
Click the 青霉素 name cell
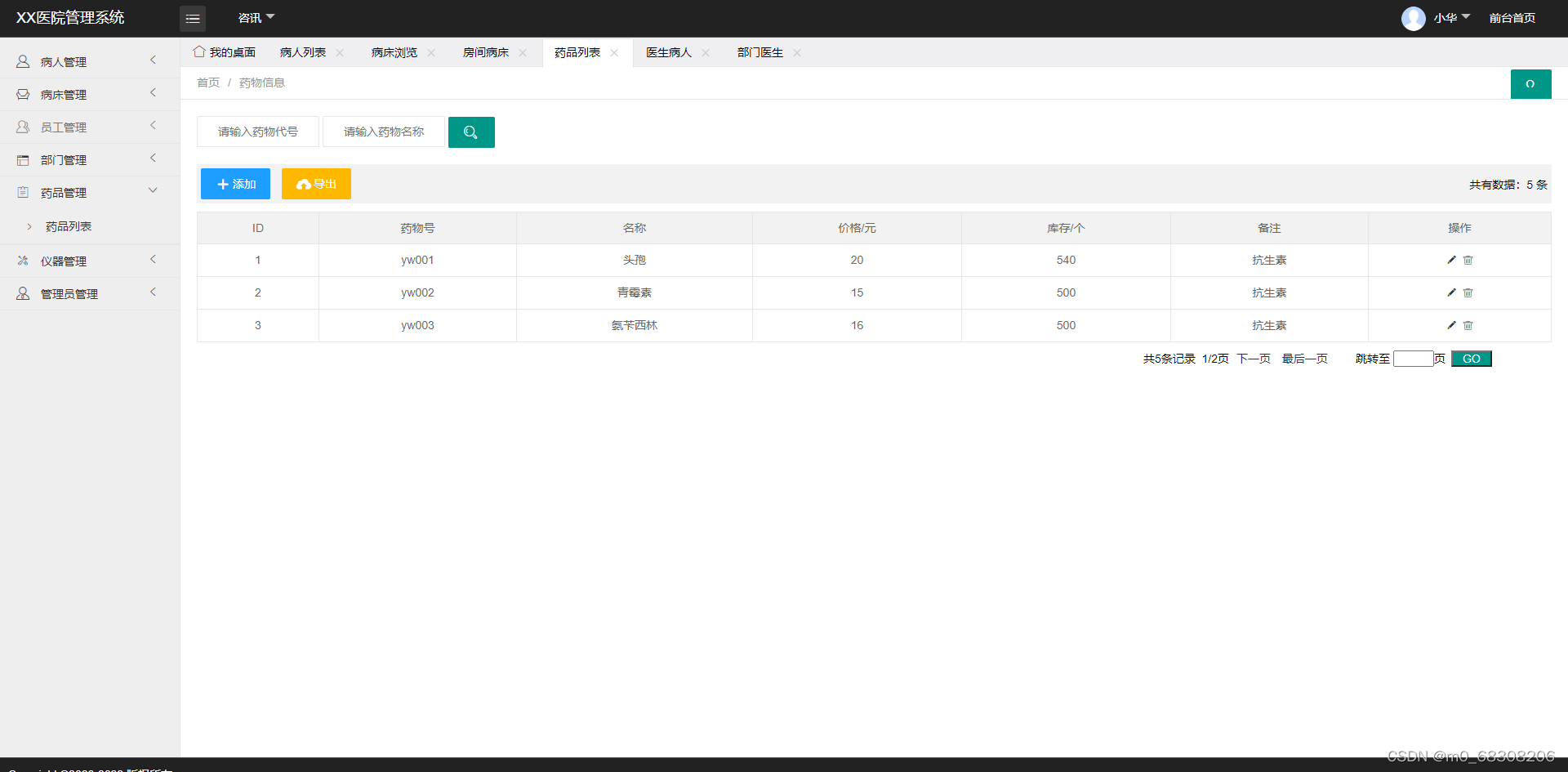pos(635,292)
